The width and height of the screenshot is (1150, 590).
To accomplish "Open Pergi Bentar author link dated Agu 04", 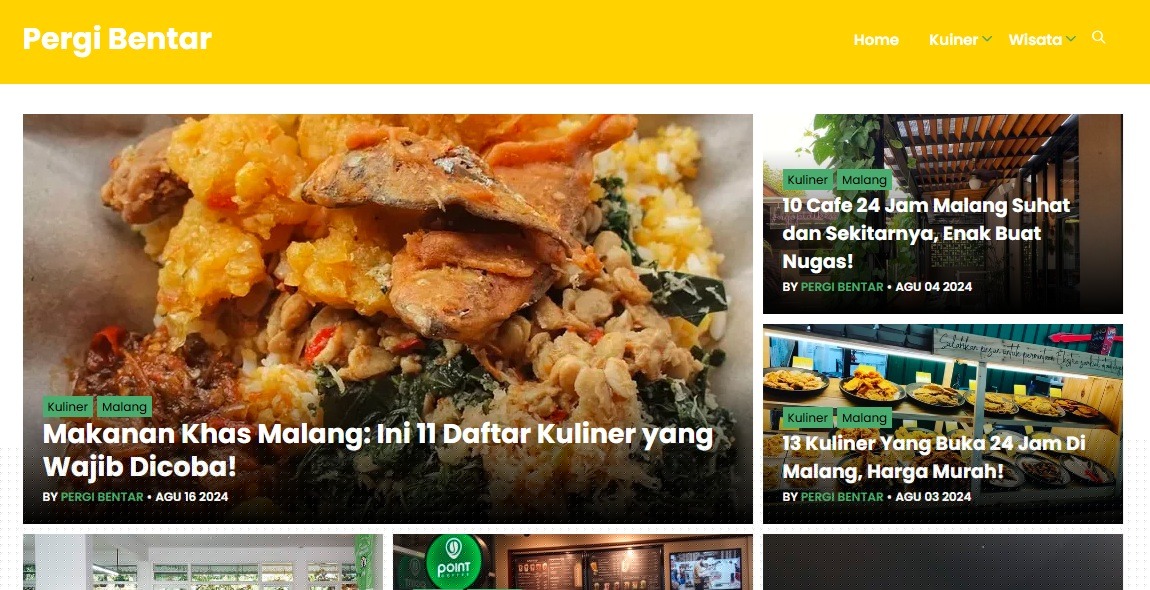I will [x=842, y=287].
